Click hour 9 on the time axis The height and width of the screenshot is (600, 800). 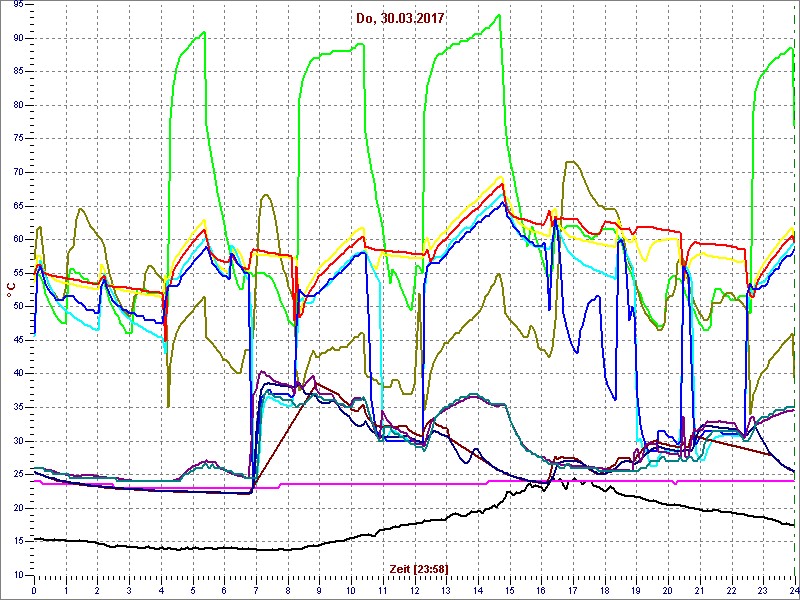coord(319,590)
